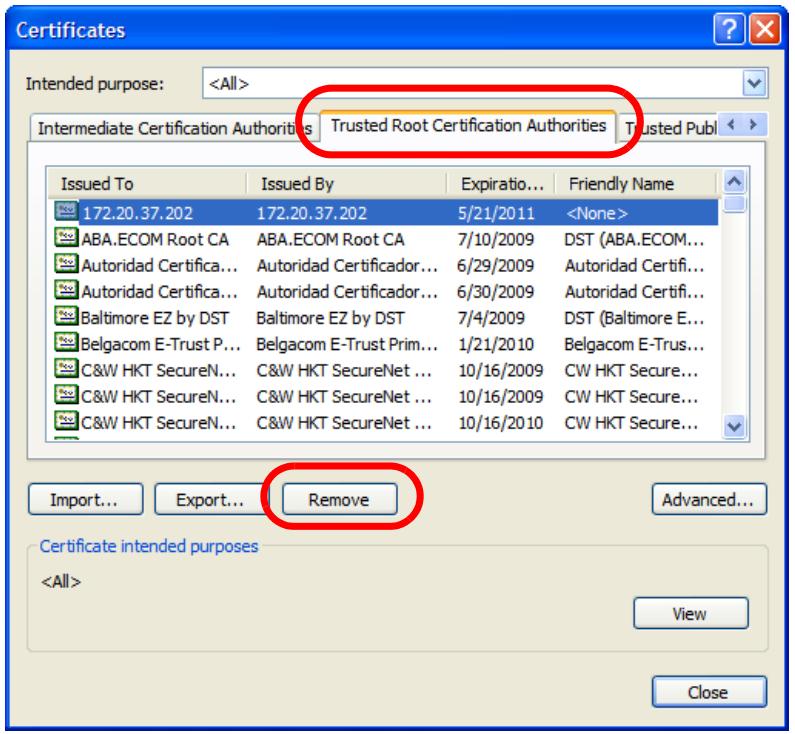This screenshot has height=734, width=795.
Task: Click expiration date 1/21/2010
Action: (x=496, y=344)
